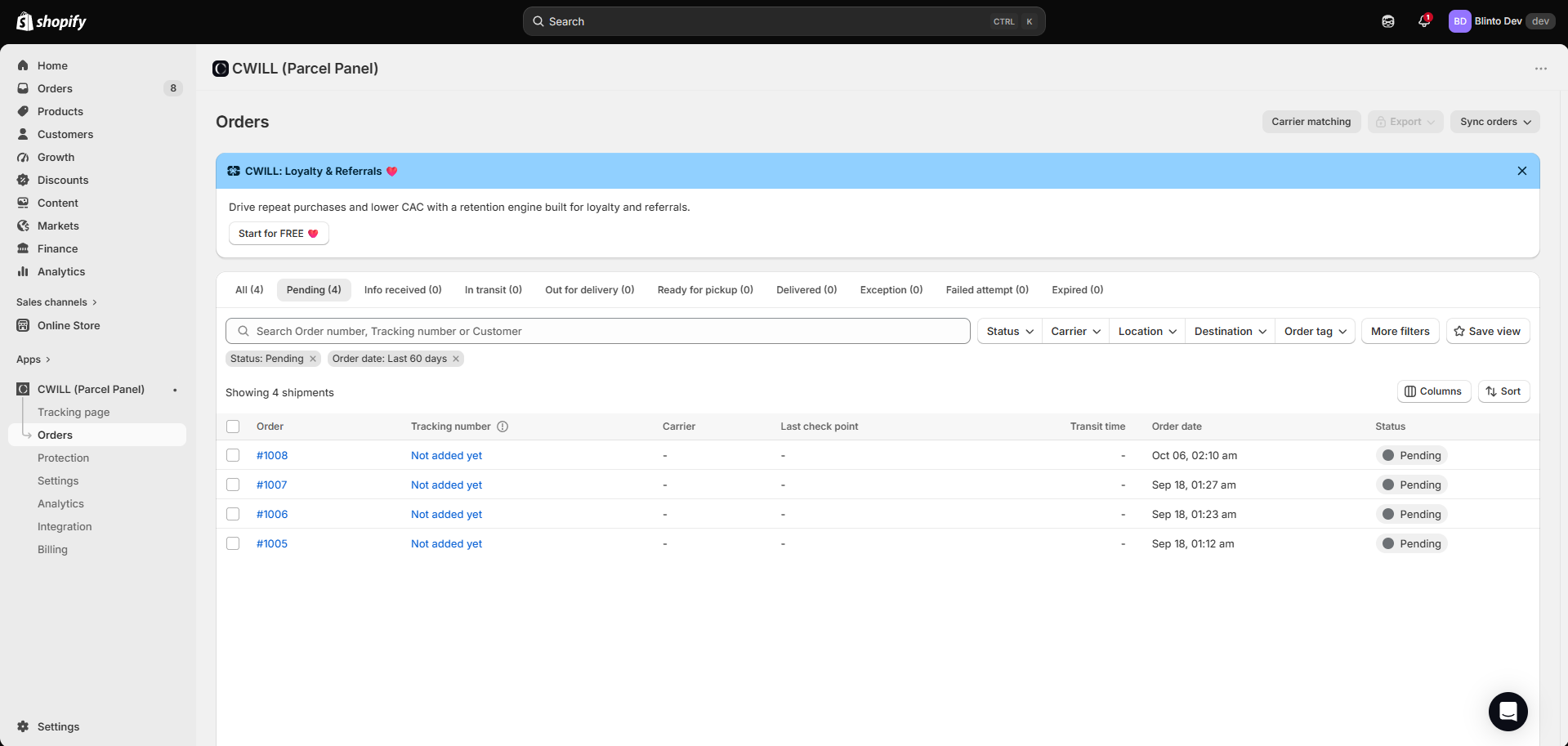This screenshot has width=1568, height=746.
Task: Click the CWILL logo beside page title
Action: [221, 69]
